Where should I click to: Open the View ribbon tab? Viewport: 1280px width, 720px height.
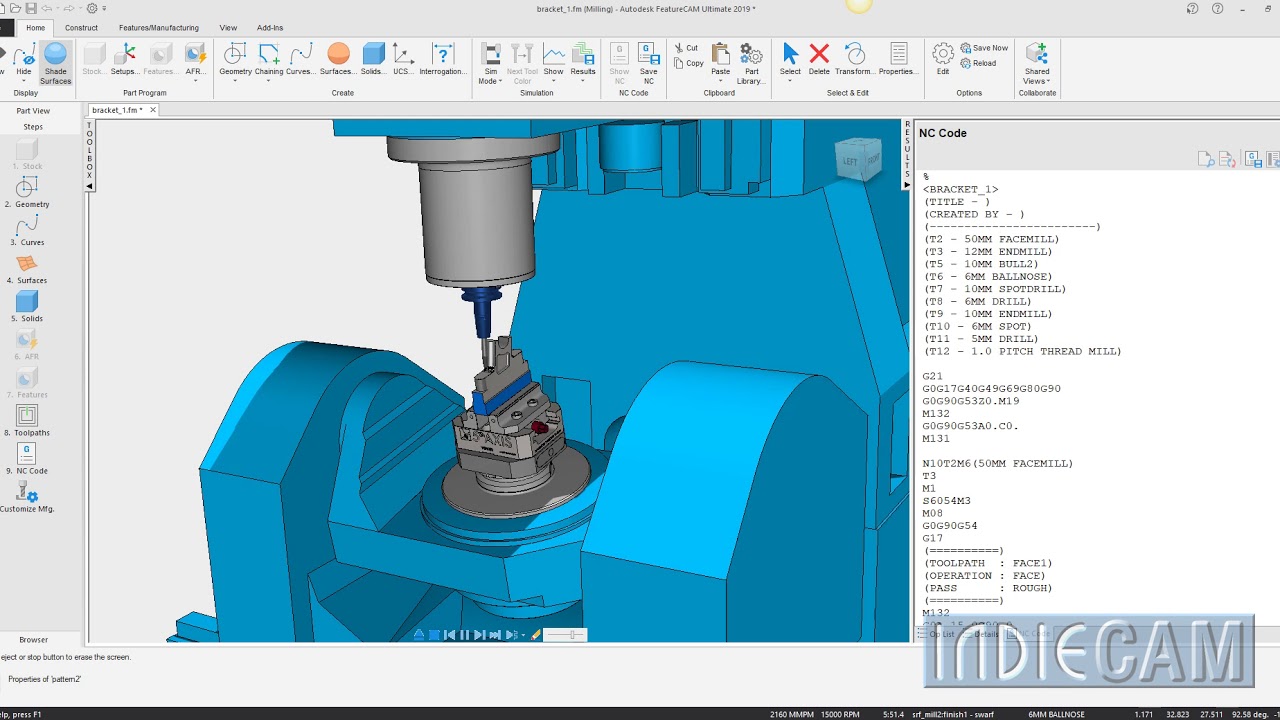(x=228, y=28)
